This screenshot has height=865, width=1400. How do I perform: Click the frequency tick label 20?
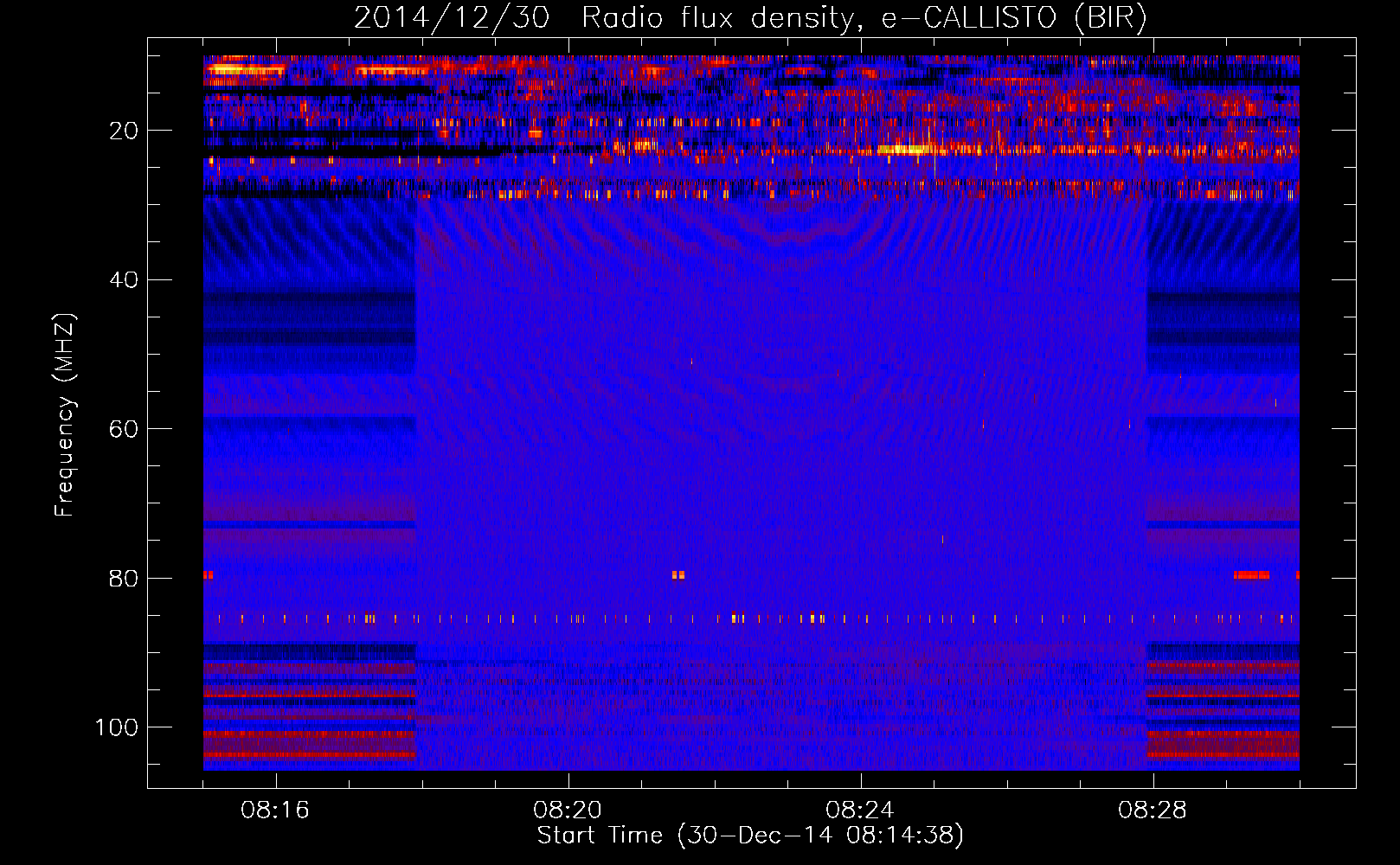(x=125, y=131)
